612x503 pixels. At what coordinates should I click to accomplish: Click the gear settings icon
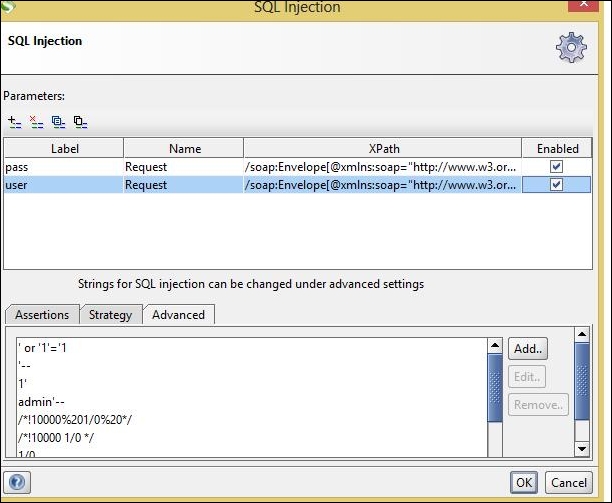click(571, 47)
